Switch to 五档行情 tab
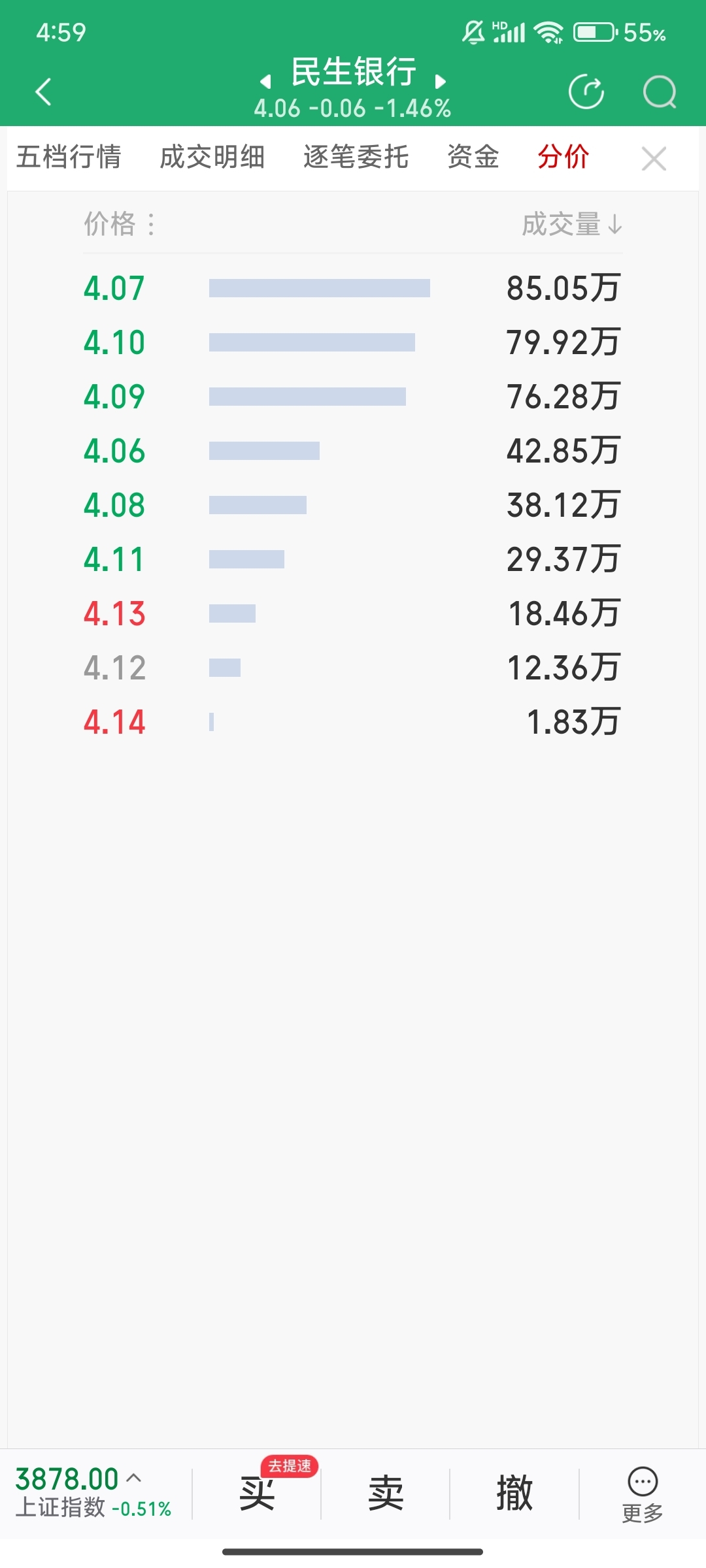The height and width of the screenshot is (1568, 706). tap(69, 157)
